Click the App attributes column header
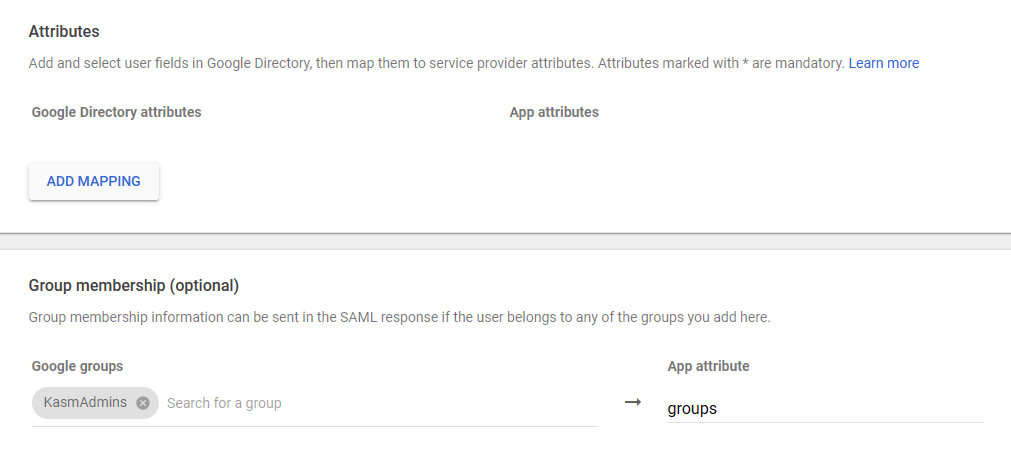Viewport: 1011px width, 449px height. (x=554, y=112)
